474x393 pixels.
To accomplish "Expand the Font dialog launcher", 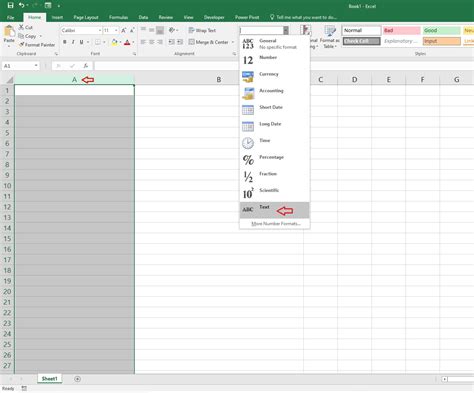I will click(x=135, y=54).
